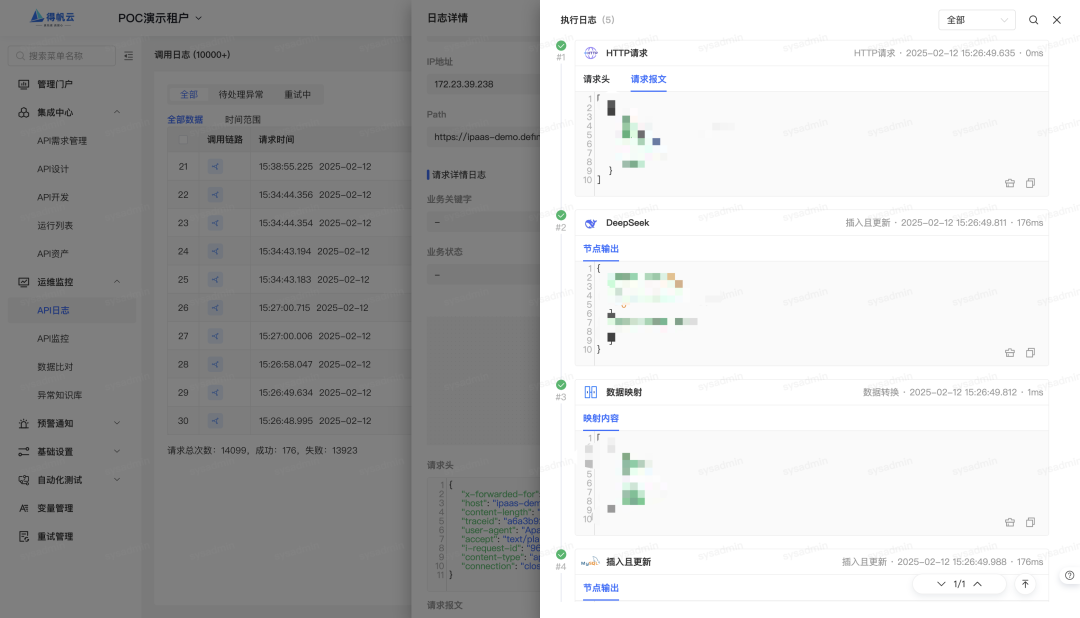Close the execution log drawer

(x=1057, y=20)
